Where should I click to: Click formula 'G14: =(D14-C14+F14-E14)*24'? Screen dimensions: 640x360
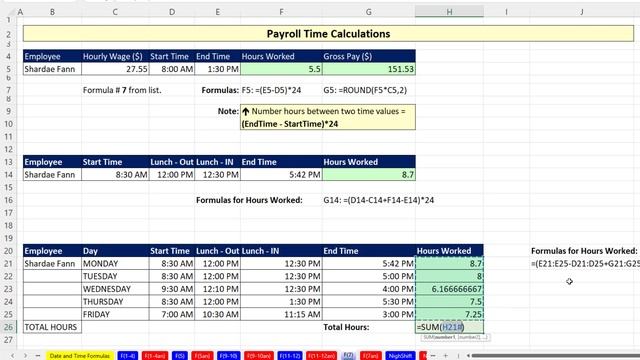tap(379, 200)
